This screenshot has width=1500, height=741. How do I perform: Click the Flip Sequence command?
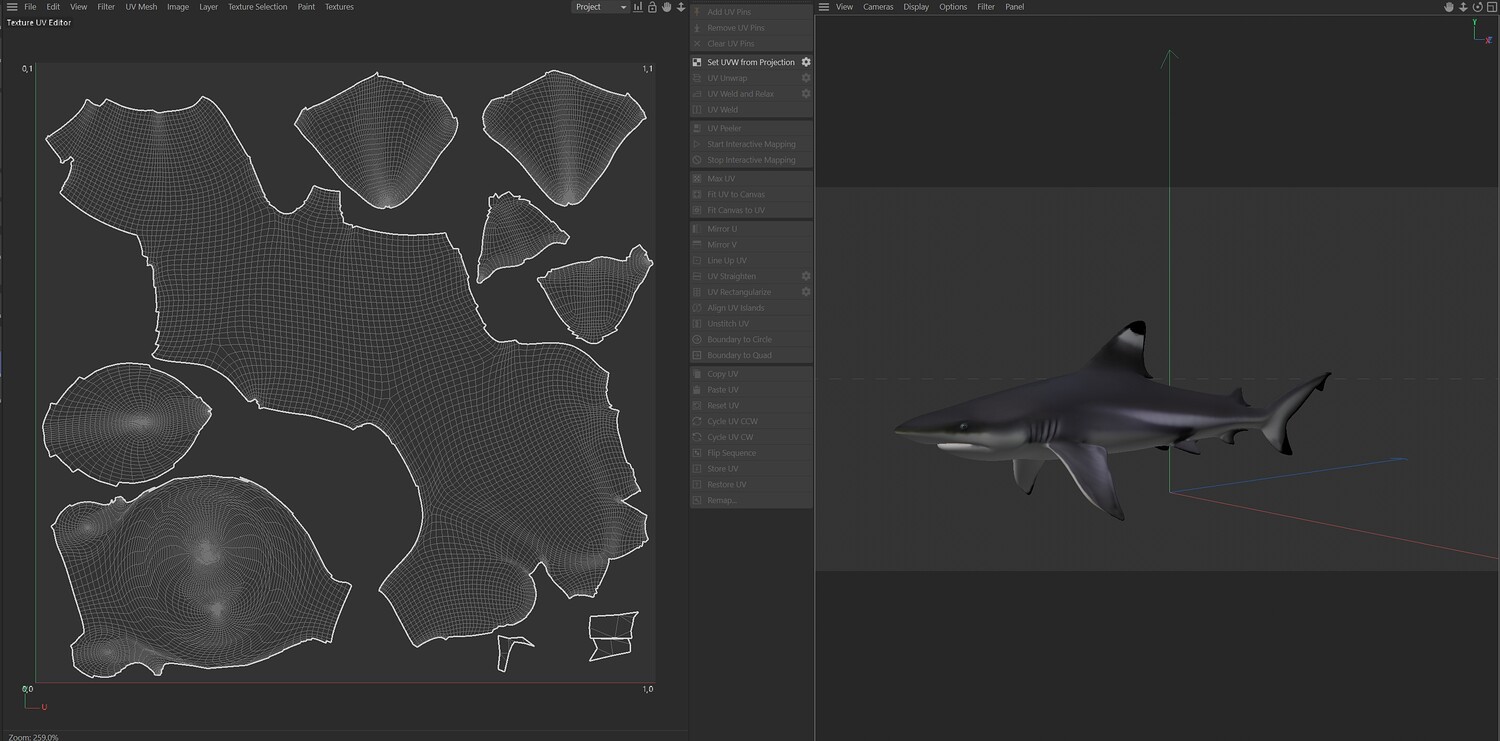point(751,453)
